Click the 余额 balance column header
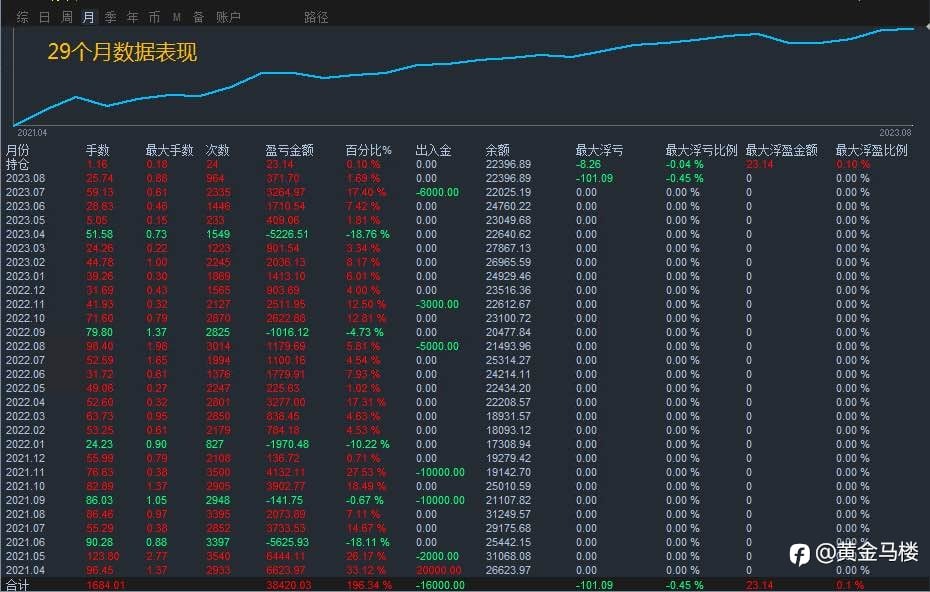This screenshot has width=930, height=592. (498, 150)
